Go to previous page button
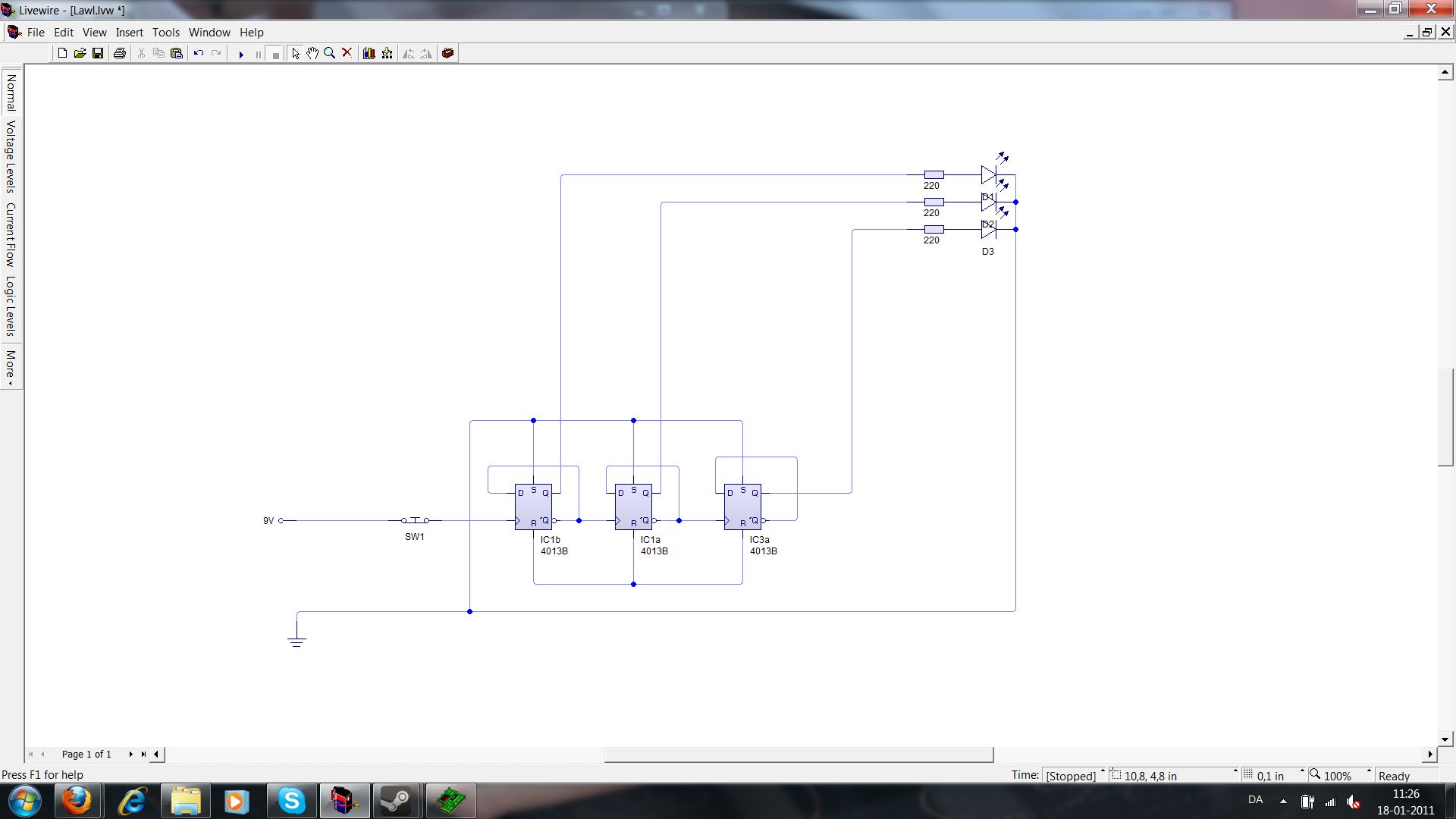This screenshot has height=819, width=1456. pos(43,754)
